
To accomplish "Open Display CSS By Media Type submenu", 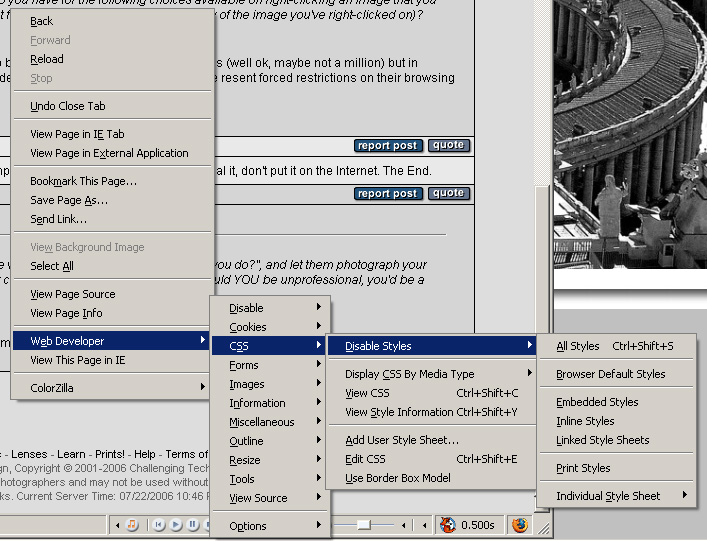I will point(432,374).
